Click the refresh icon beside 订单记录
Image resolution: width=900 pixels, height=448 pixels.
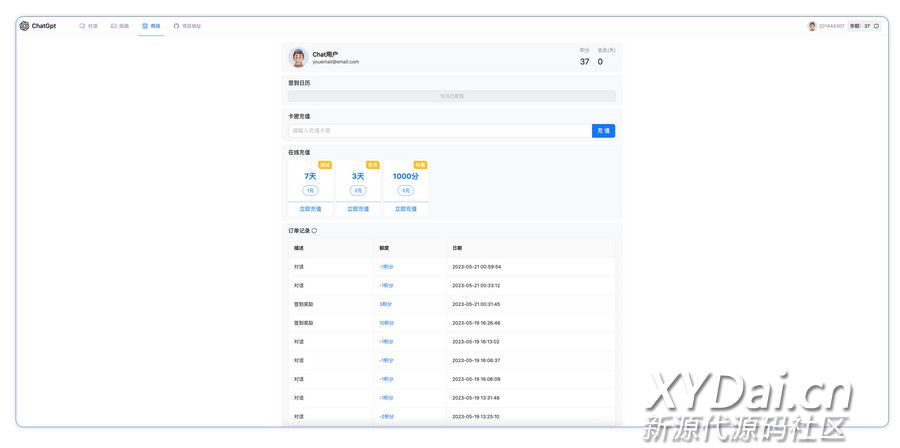coord(314,230)
